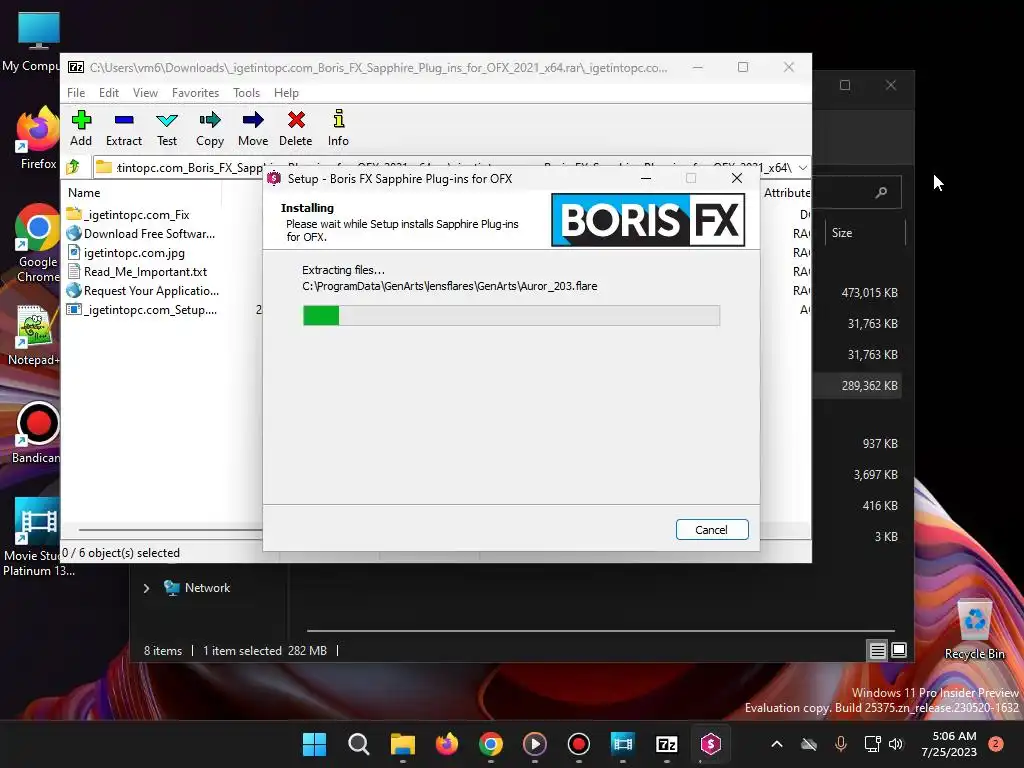Click the search icon in Explorer window
The width and height of the screenshot is (1024, 768).
881,192
